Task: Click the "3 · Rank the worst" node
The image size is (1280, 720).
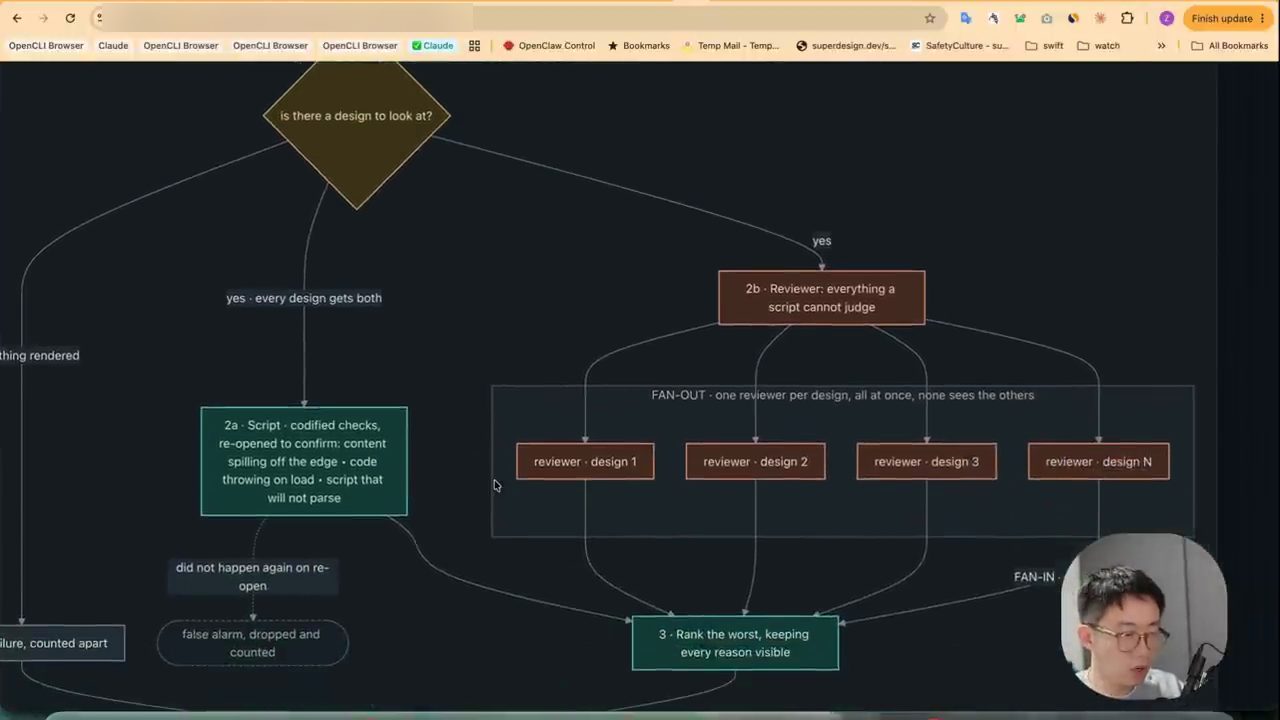Action: (x=735, y=643)
